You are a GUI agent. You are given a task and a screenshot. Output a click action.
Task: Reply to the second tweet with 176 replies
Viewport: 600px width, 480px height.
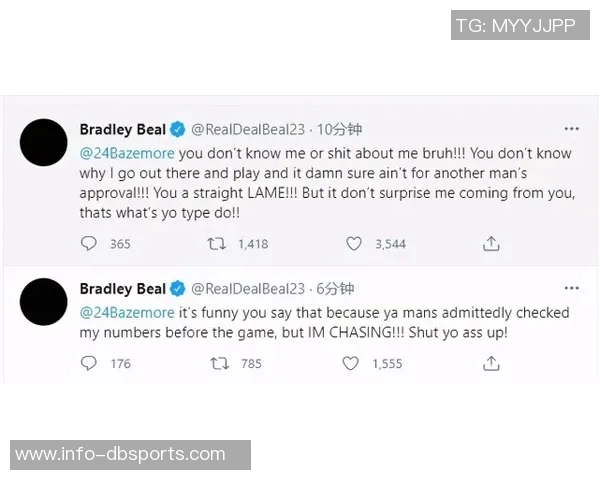pyautogui.click(x=89, y=363)
